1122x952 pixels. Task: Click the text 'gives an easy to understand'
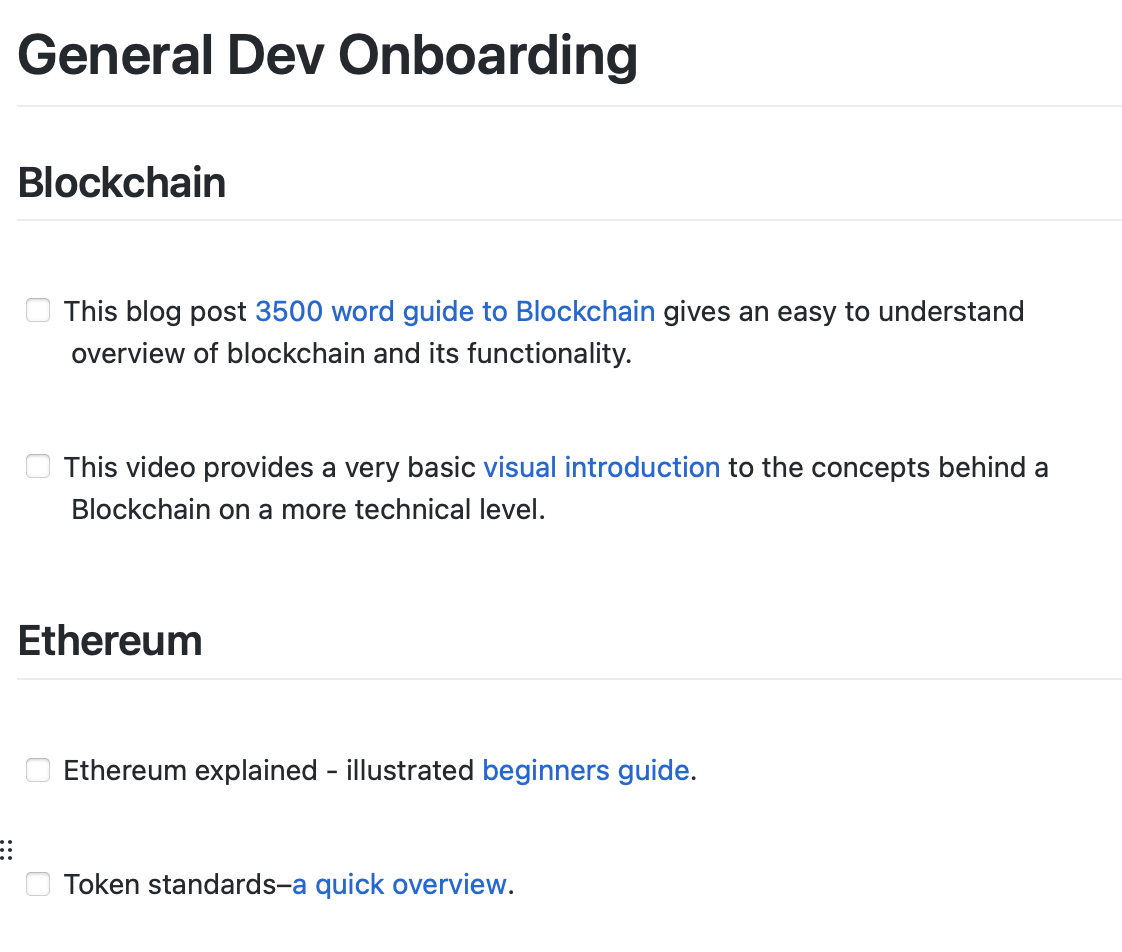(x=844, y=312)
